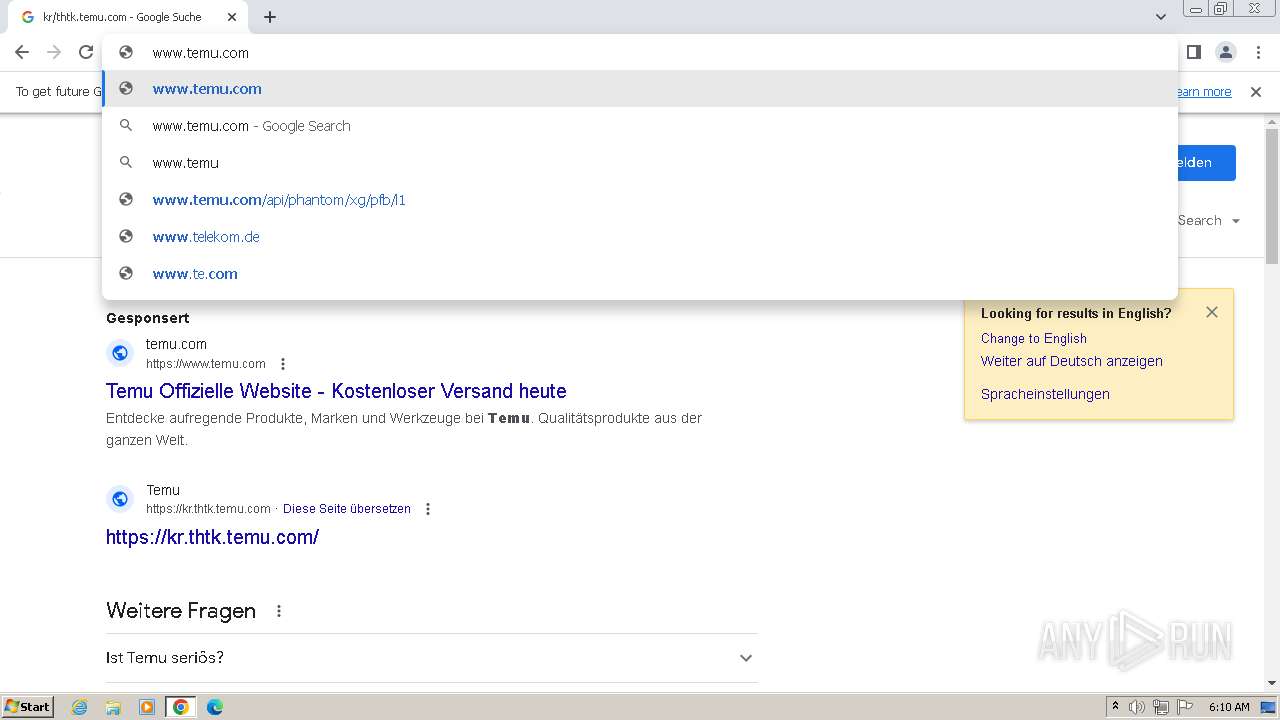This screenshot has height=720, width=1280.
Task: Close the English results language popup
Action: 1212,312
